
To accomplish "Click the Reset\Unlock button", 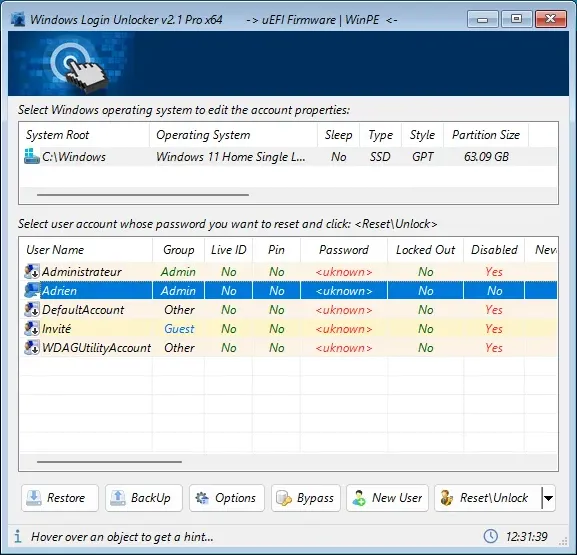I will pyautogui.click(x=488, y=498).
